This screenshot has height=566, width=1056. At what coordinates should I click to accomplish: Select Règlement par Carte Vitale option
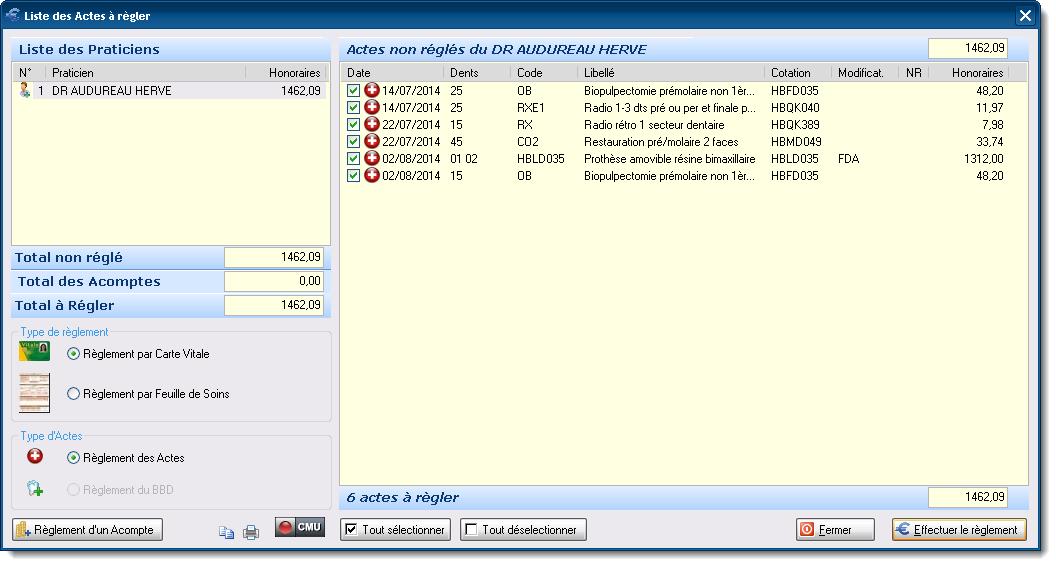pos(73,354)
